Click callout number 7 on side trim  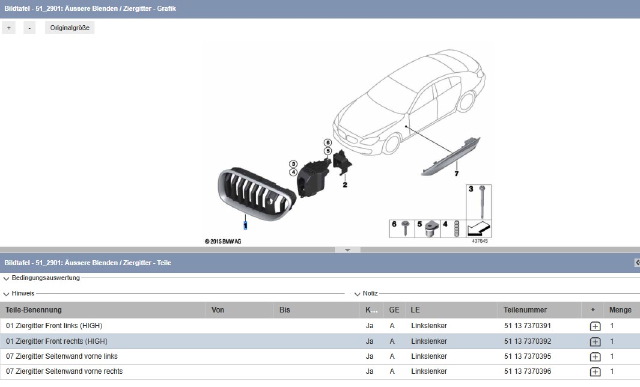(456, 173)
